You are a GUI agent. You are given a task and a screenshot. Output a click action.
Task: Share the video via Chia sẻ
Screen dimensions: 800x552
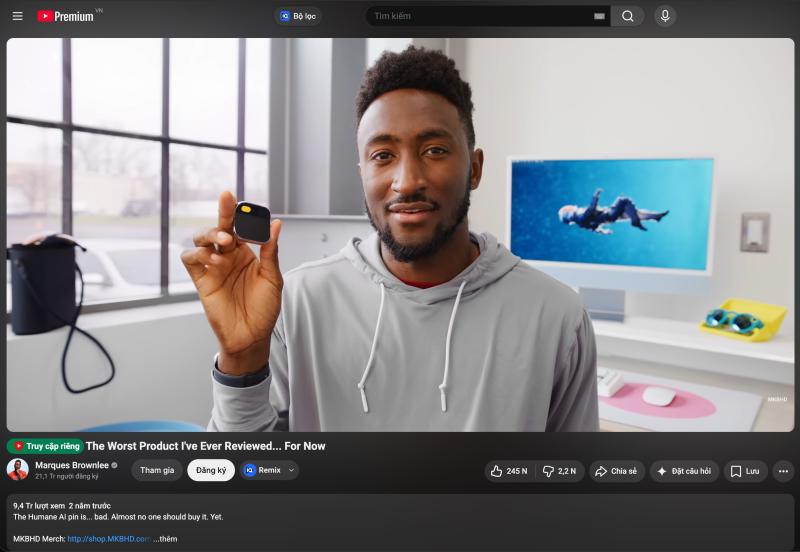pyautogui.click(x=617, y=471)
